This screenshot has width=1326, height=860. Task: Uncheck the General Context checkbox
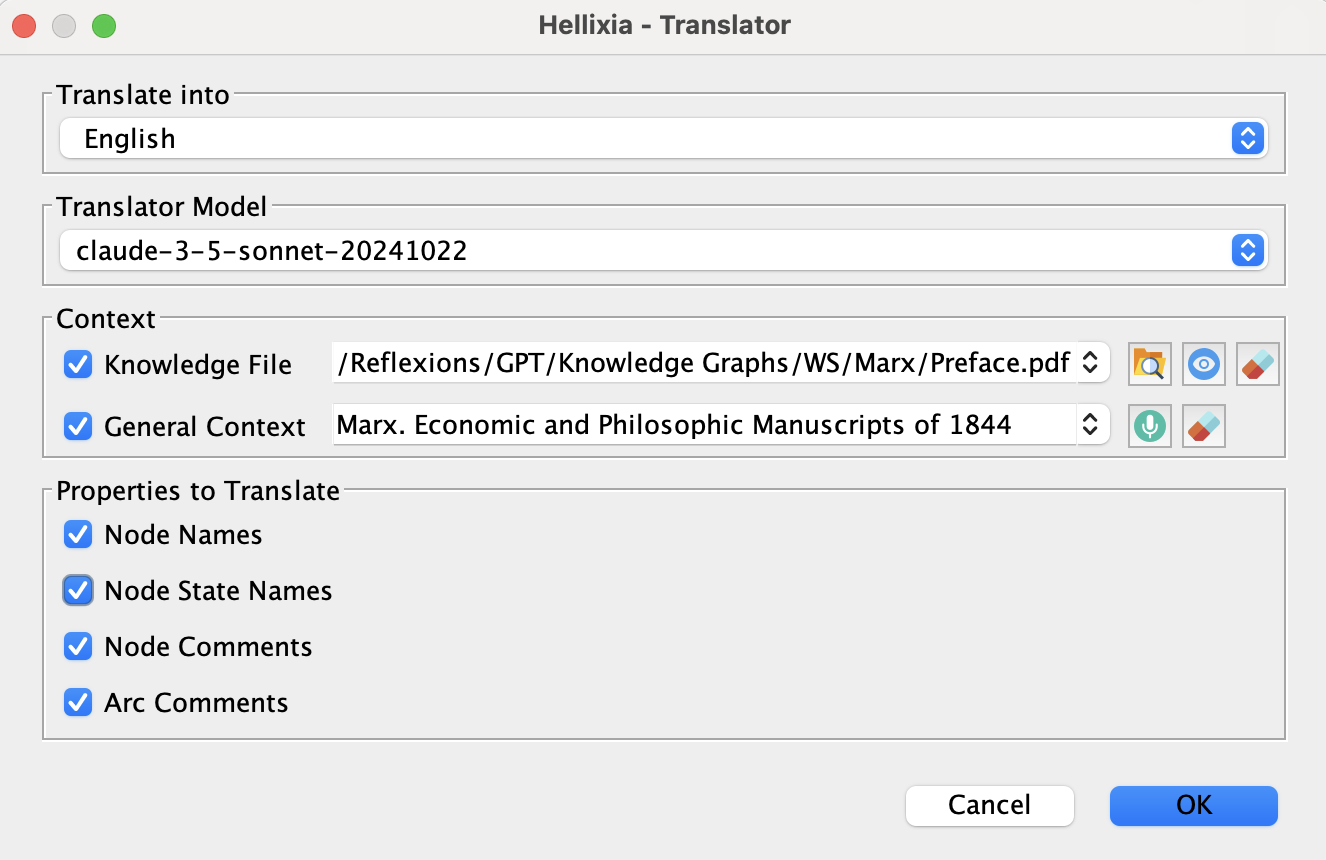[x=78, y=427]
